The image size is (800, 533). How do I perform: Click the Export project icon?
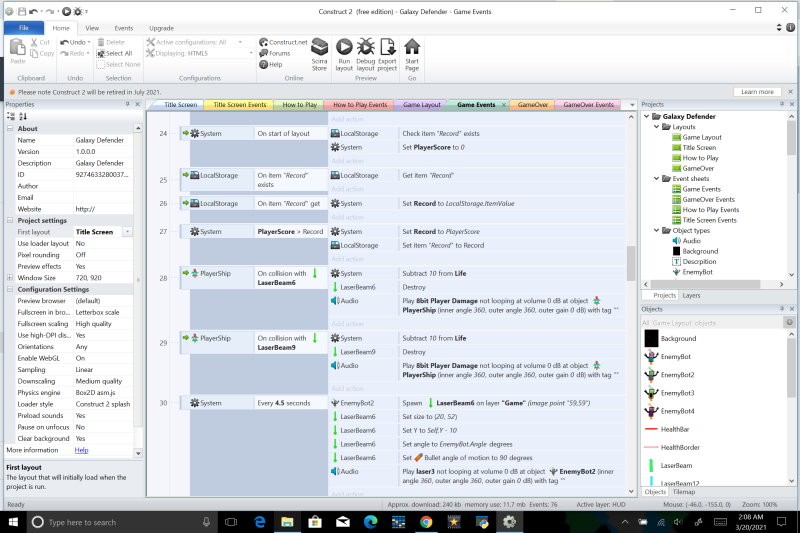(387, 47)
